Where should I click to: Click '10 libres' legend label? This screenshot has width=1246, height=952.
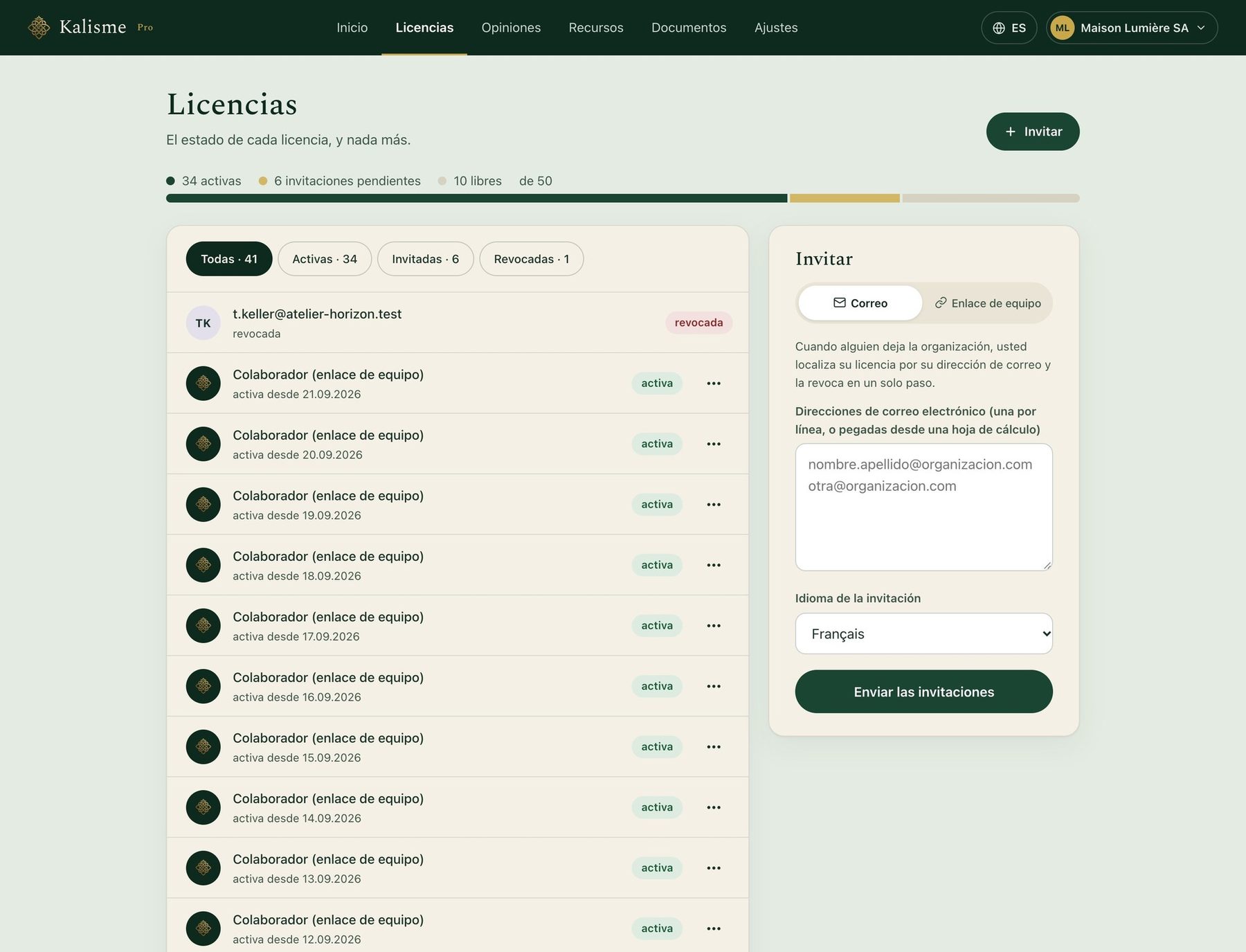pyautogui.click(x=478, y=181)
